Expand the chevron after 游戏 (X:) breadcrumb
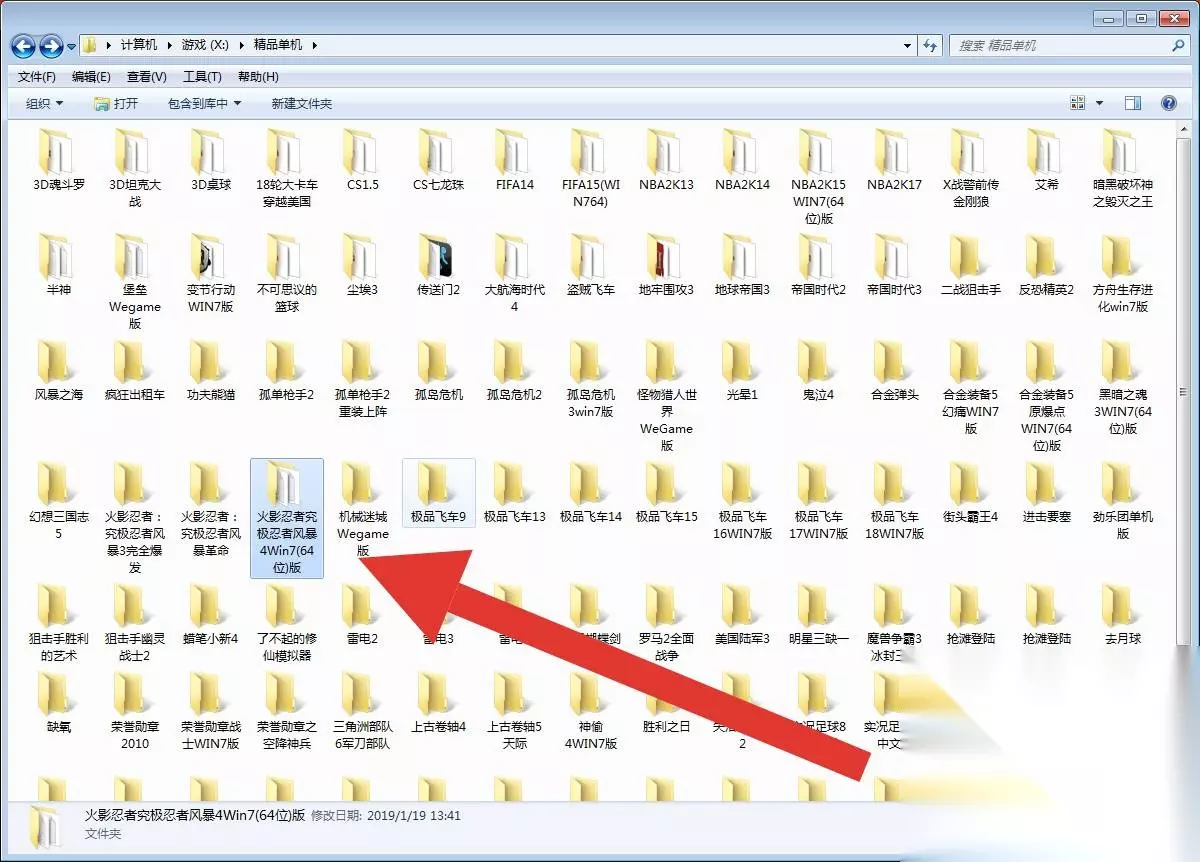Screen dimensions: 1200x862 click(x=241, y=45)
